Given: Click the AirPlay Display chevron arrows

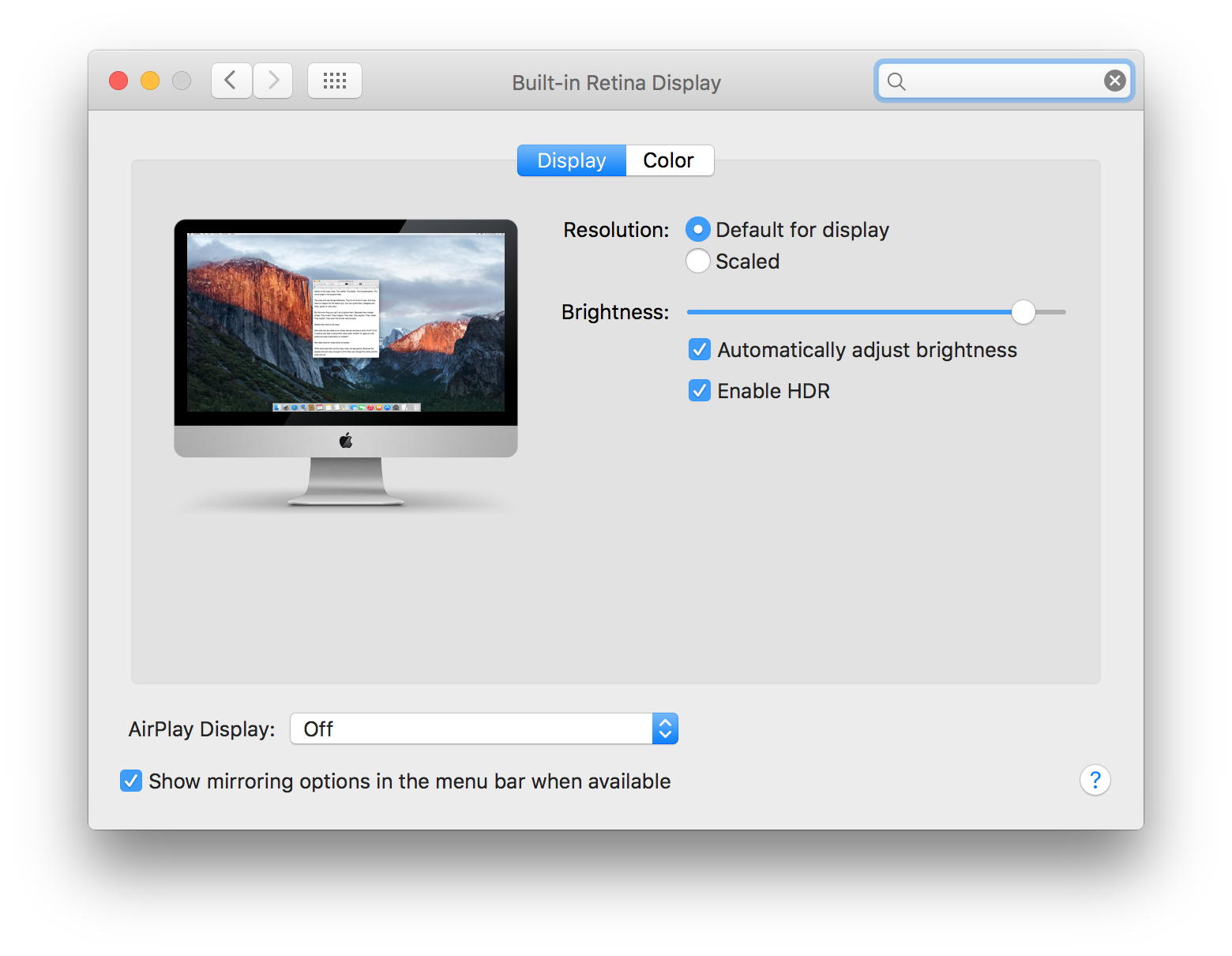Looking at the screenshot, I should click(666, 728).
